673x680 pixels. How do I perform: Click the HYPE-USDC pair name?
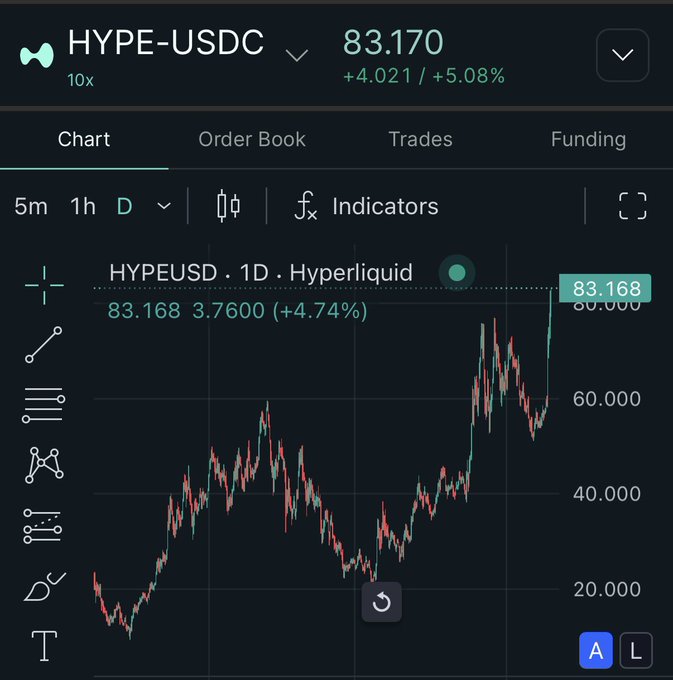click(x=166, y=42)
